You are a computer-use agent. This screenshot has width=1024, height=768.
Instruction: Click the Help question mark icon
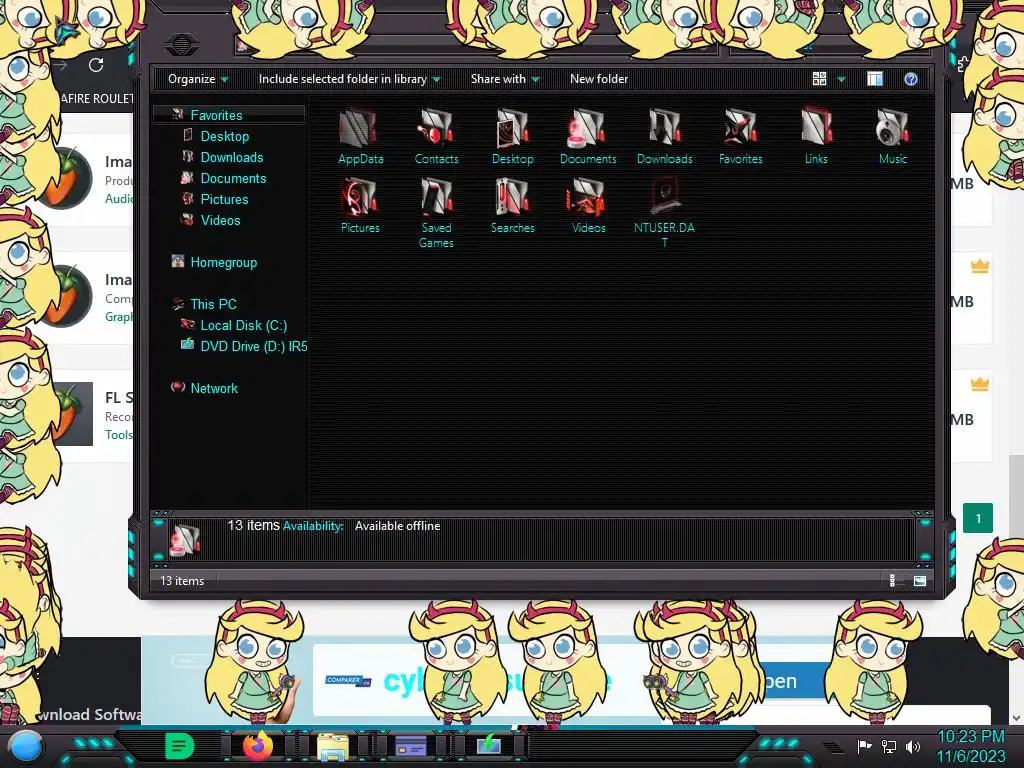point(910,79)
